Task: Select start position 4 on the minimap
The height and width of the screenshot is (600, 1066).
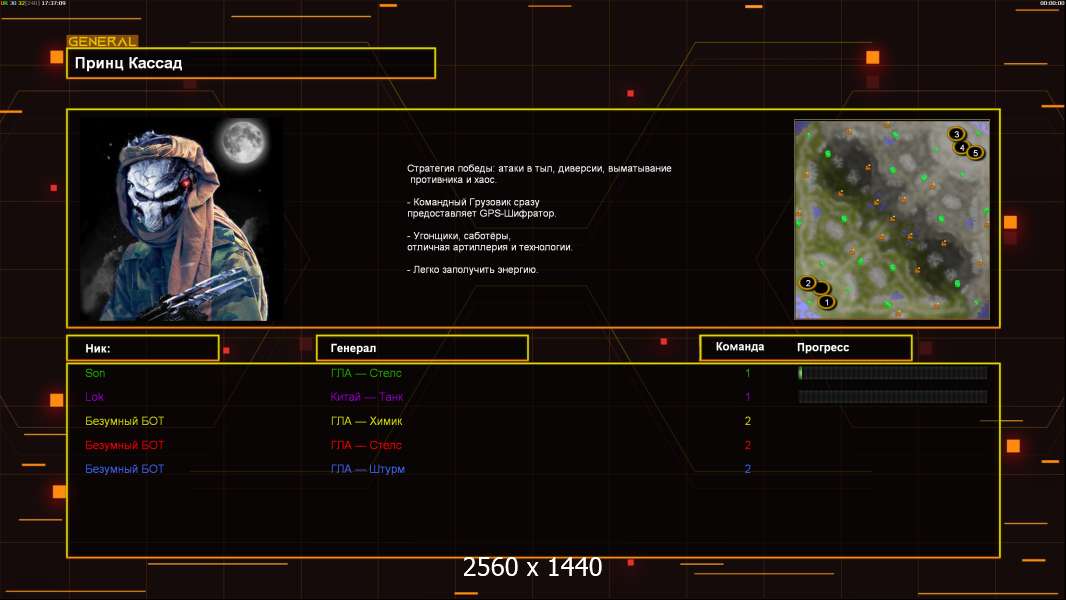Action: coord(962,148)
